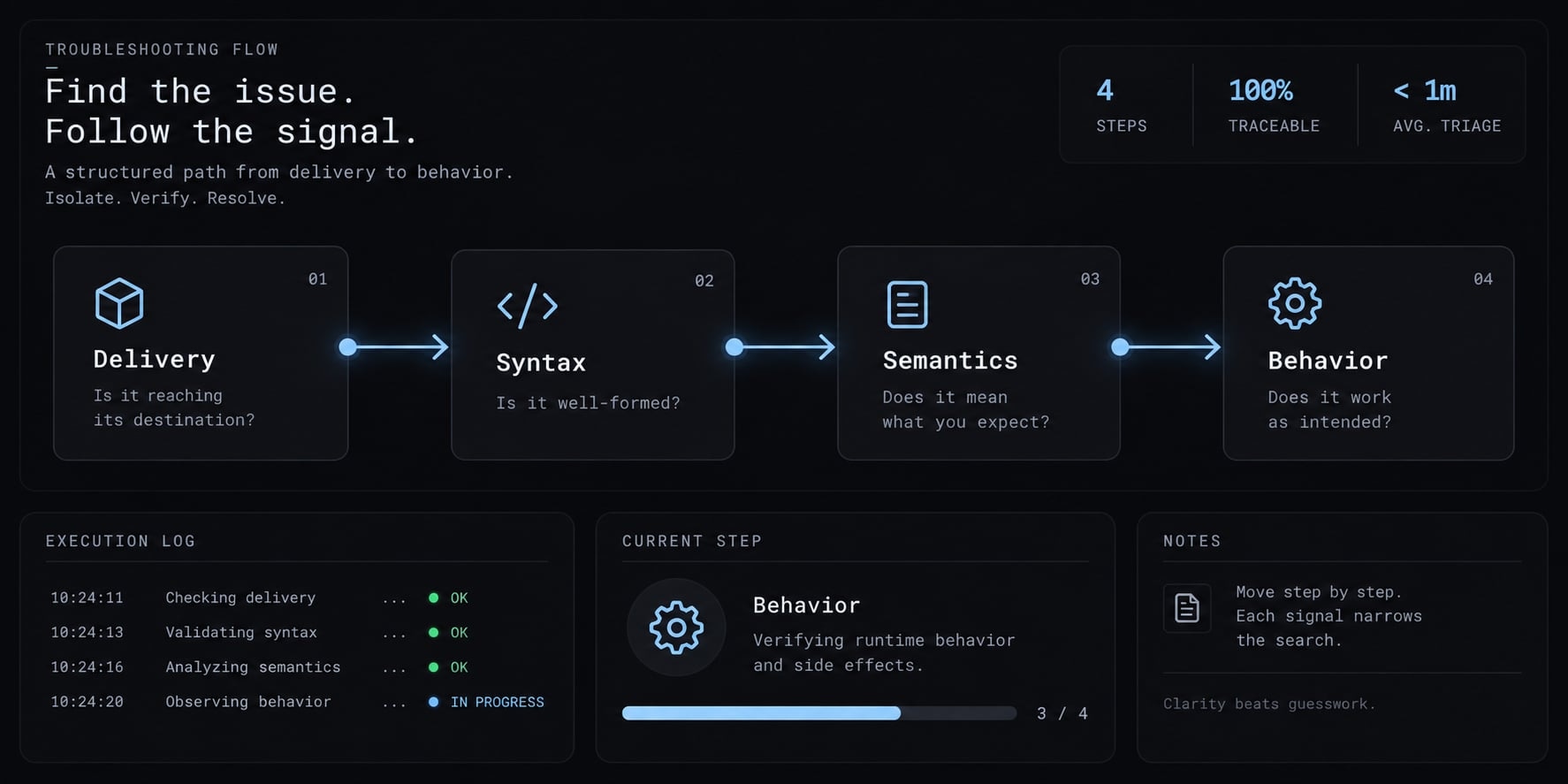1568x784 pixels.
Task: Select the "Validating syntax" log entry
Action: [x=241, y=632]
